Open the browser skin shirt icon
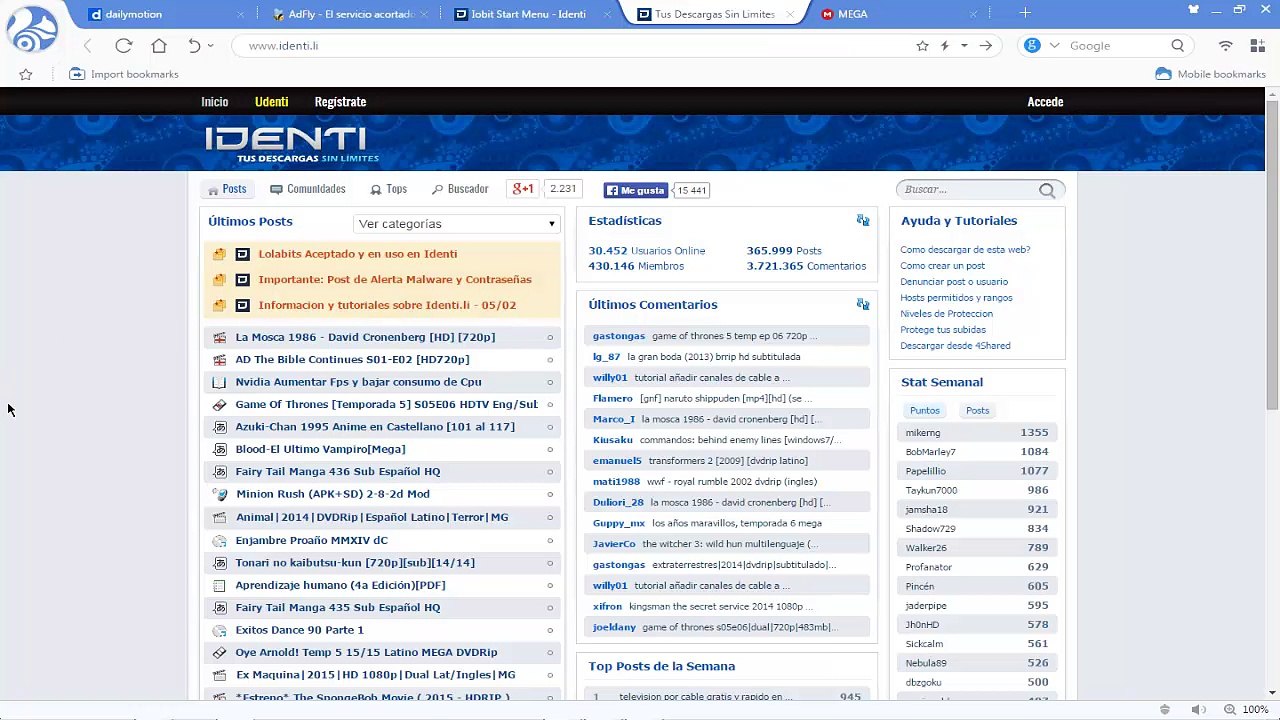 (1193, 10)
